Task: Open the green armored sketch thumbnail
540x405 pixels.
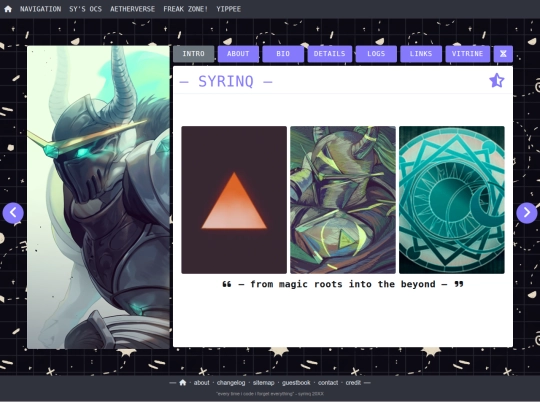Action: 343,200
